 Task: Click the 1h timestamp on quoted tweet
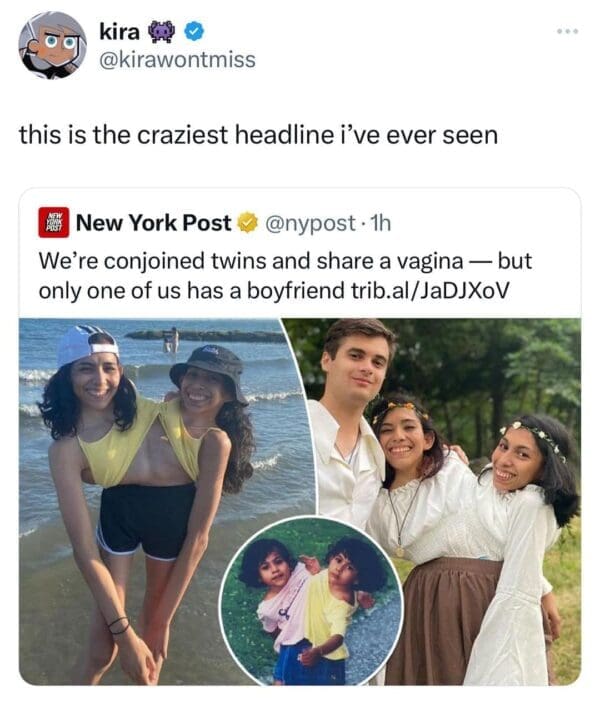pyautogui.click(x=378, y=223)
